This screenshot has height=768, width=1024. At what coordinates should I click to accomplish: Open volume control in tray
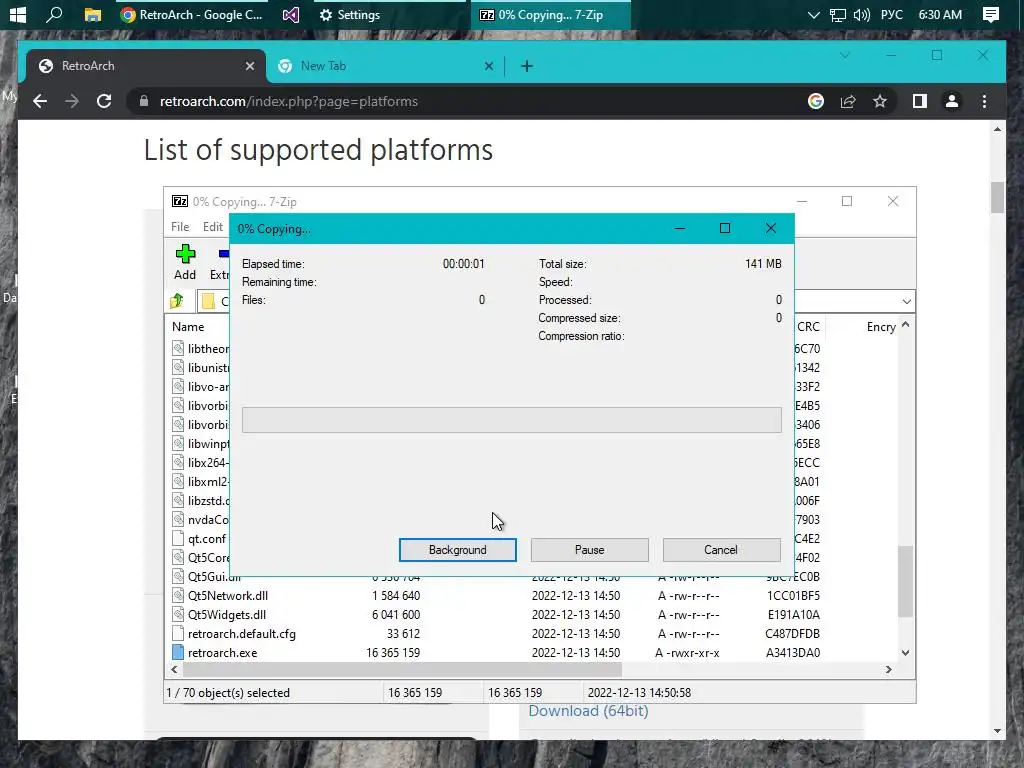pos(861,14)
